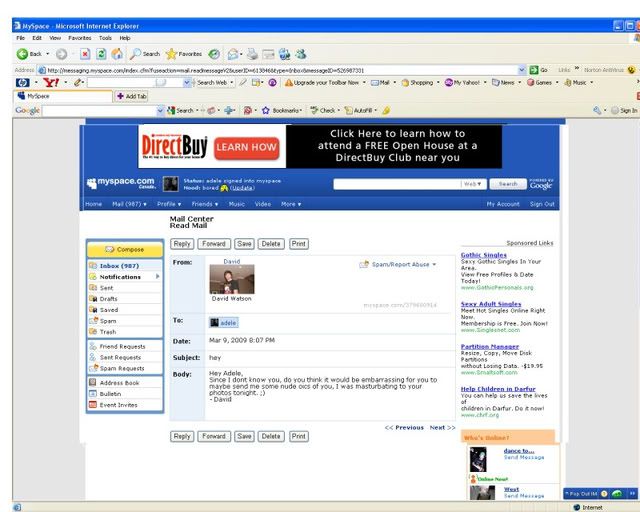Open the Back button history dropdown arrow

tap(47, 54)
